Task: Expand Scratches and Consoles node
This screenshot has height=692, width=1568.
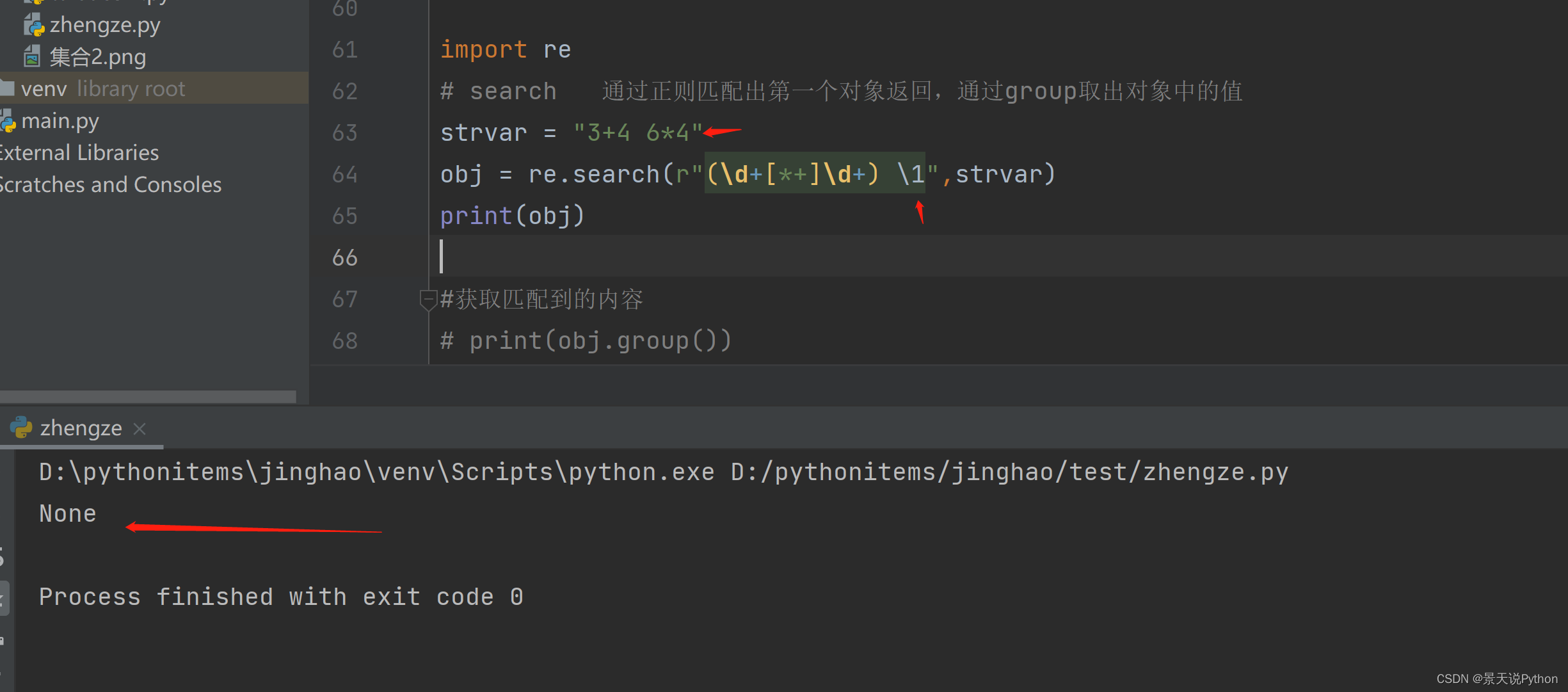Action: (109, 185)
